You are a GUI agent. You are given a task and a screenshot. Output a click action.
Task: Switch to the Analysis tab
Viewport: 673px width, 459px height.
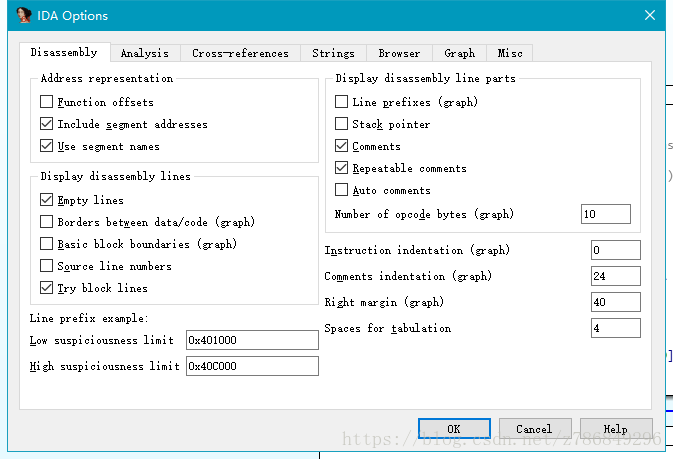point(145,54)
